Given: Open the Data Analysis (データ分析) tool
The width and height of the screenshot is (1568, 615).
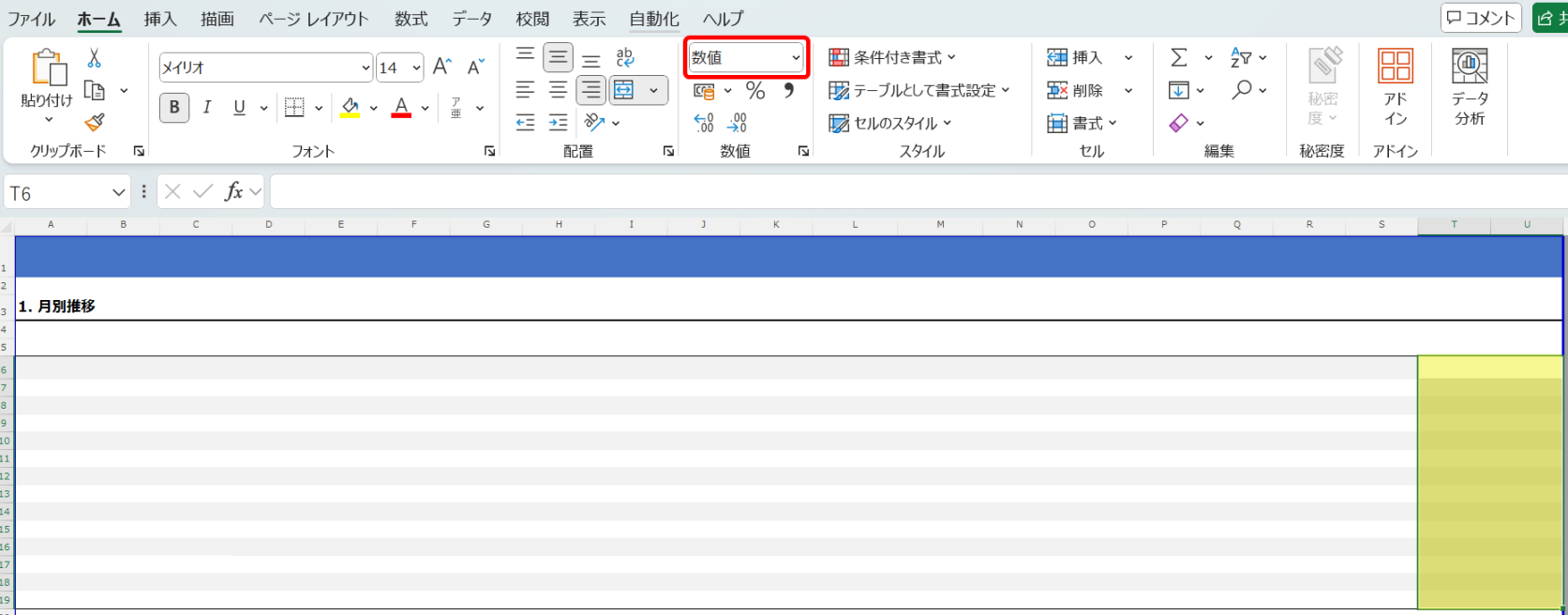Looking at the screenshot, I should tap(1469, 87).
